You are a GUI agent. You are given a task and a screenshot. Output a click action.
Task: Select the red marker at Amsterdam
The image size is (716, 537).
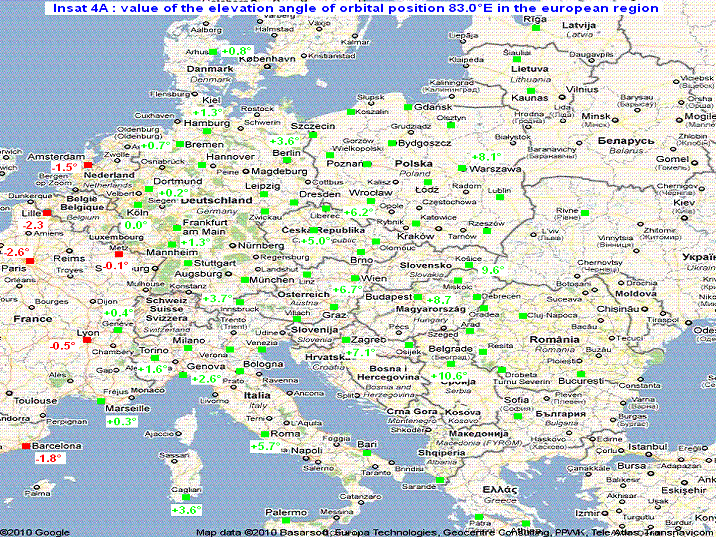87,164
